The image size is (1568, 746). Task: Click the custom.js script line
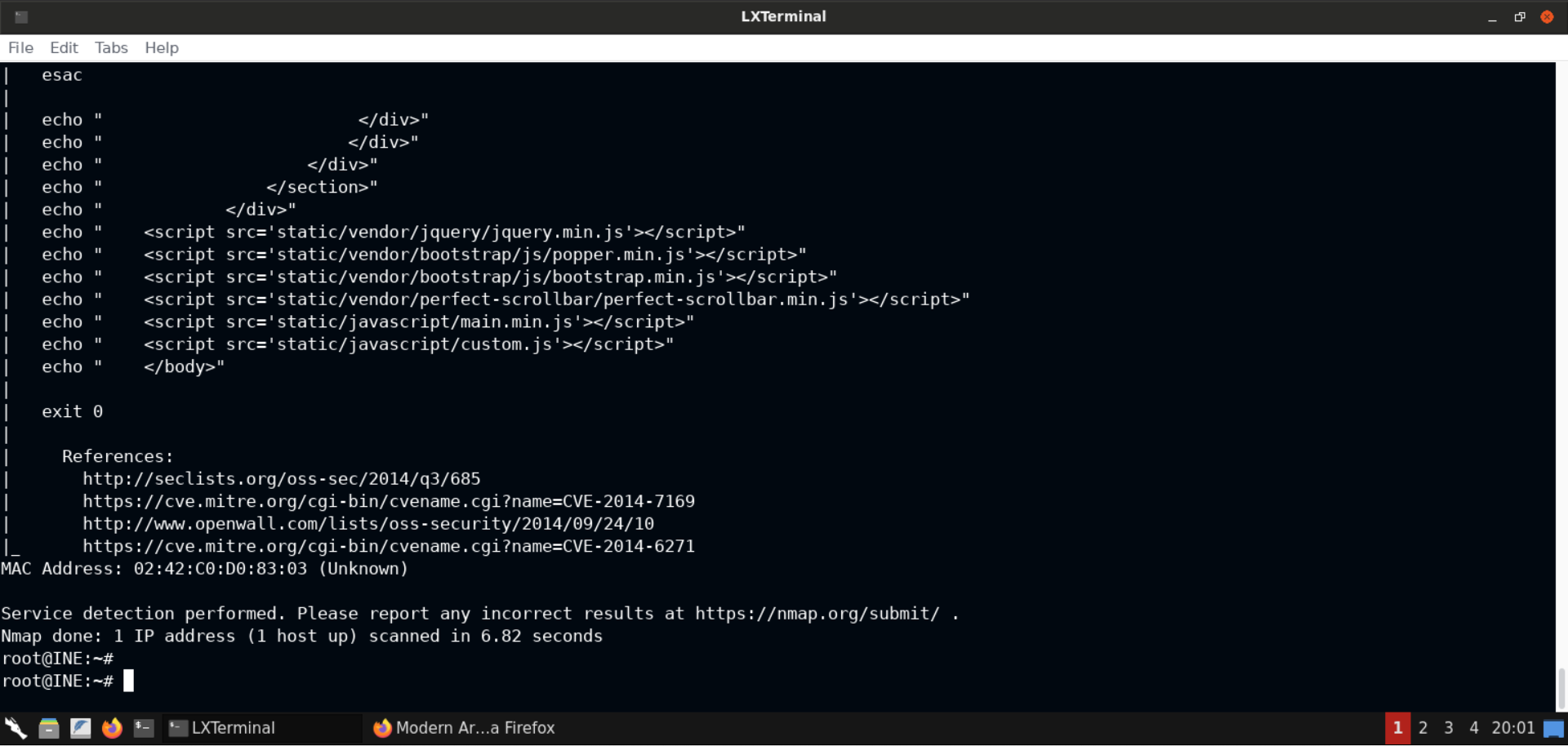click(358, 344)
